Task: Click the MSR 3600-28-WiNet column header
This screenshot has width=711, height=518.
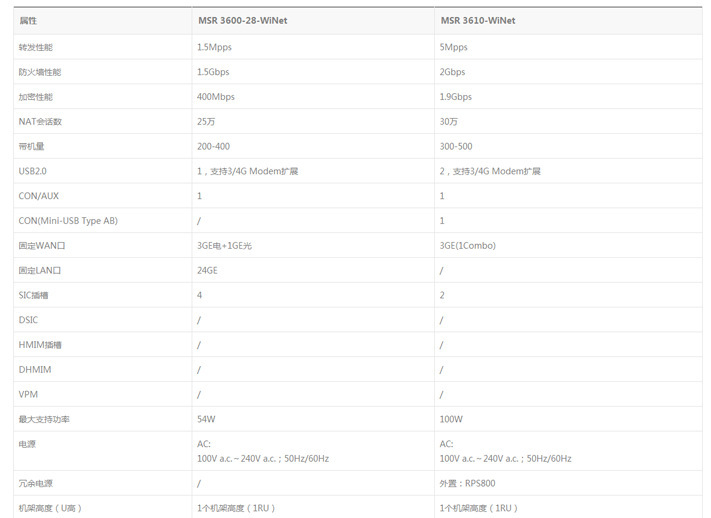Action: (243, 20)
